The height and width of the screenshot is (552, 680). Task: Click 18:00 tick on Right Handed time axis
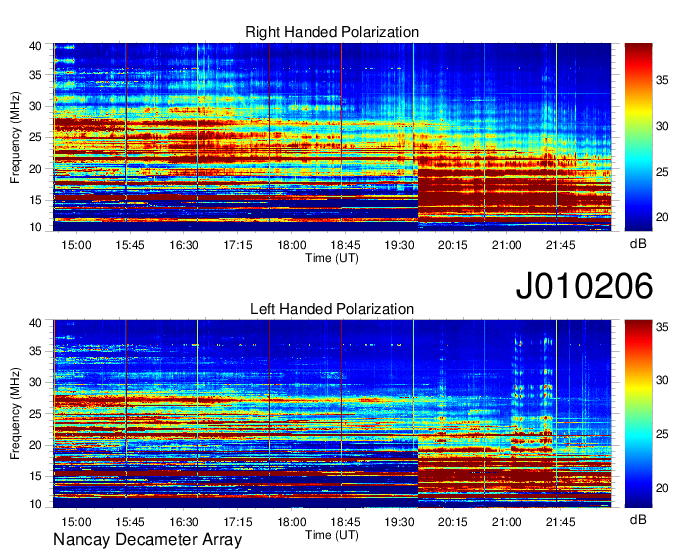[291, 245]
